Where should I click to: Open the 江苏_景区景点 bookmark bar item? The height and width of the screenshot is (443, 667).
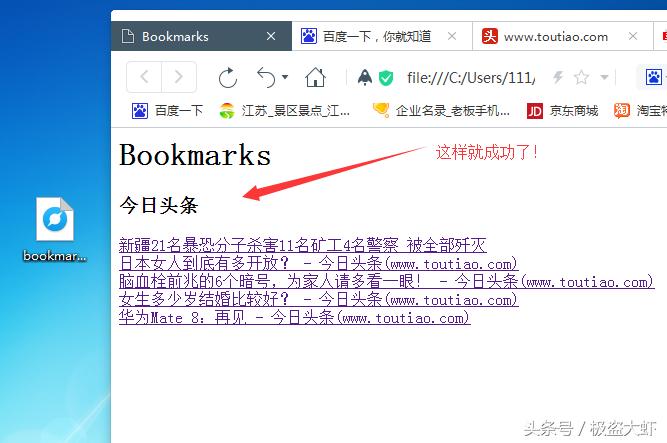[x=284, y=111]
